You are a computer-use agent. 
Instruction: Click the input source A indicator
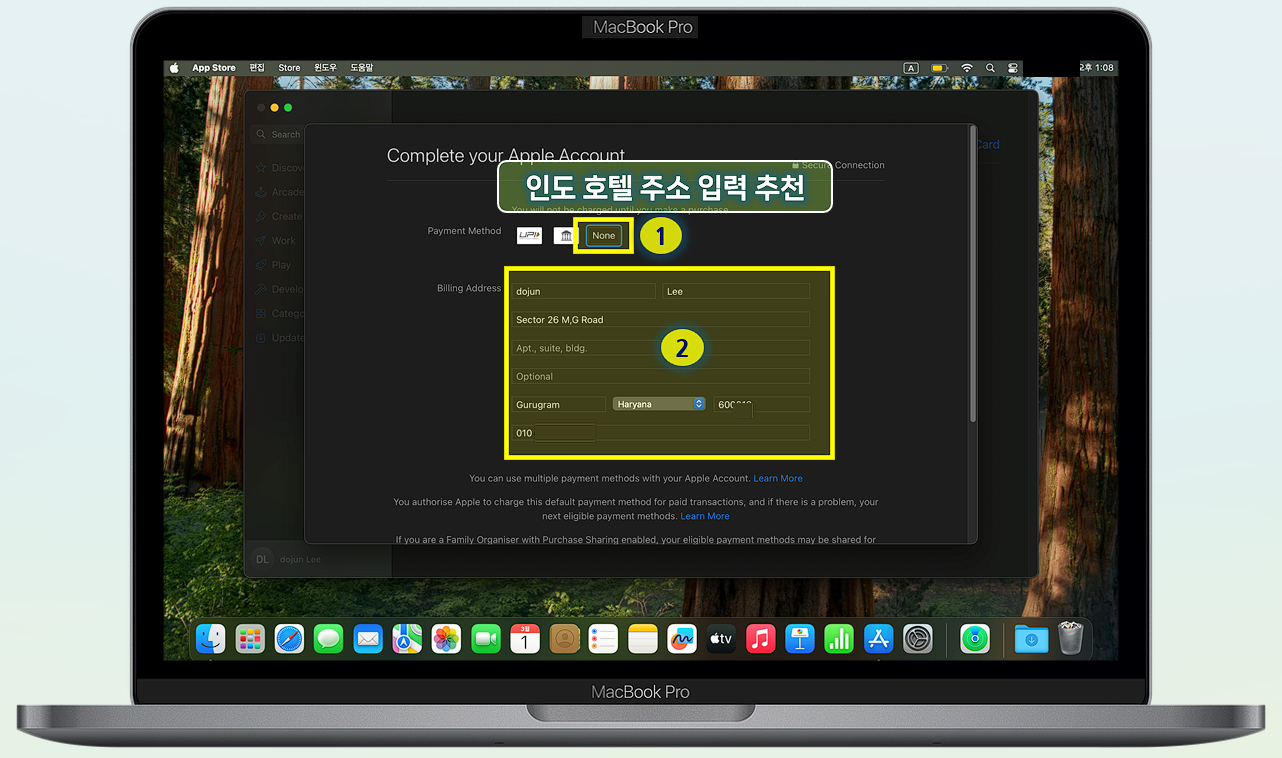point(911,68)
